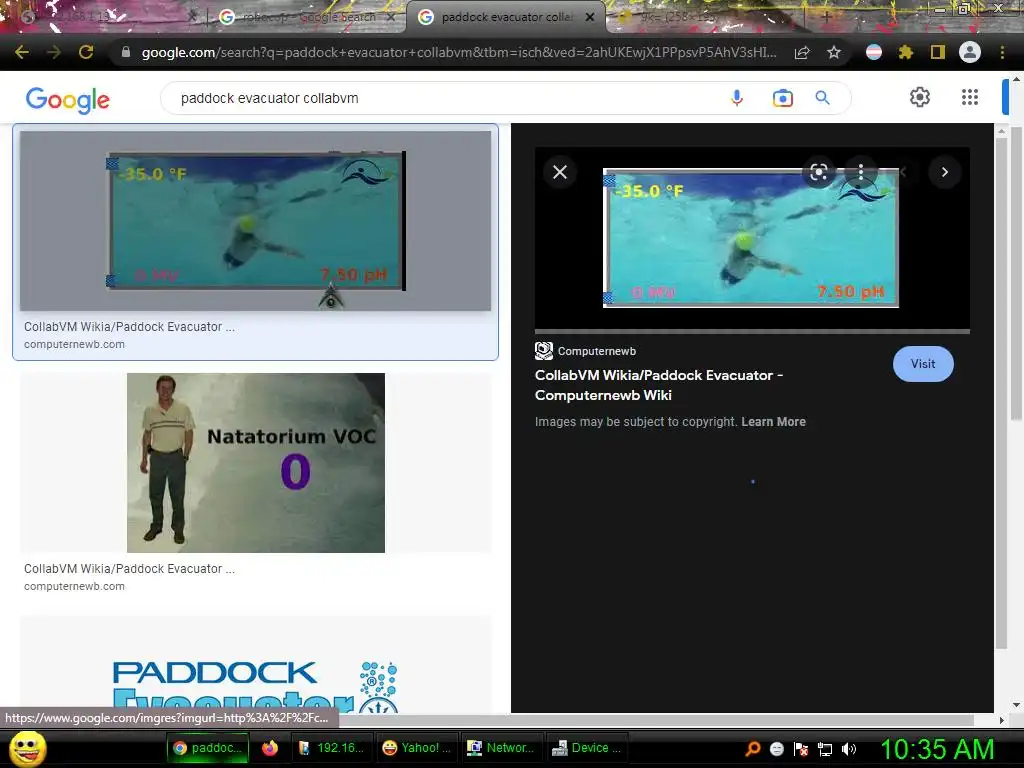The height and width of the screenshot is (768, 1024).
Task: Share this page using the address bar share icon
Action: (802, 52)
